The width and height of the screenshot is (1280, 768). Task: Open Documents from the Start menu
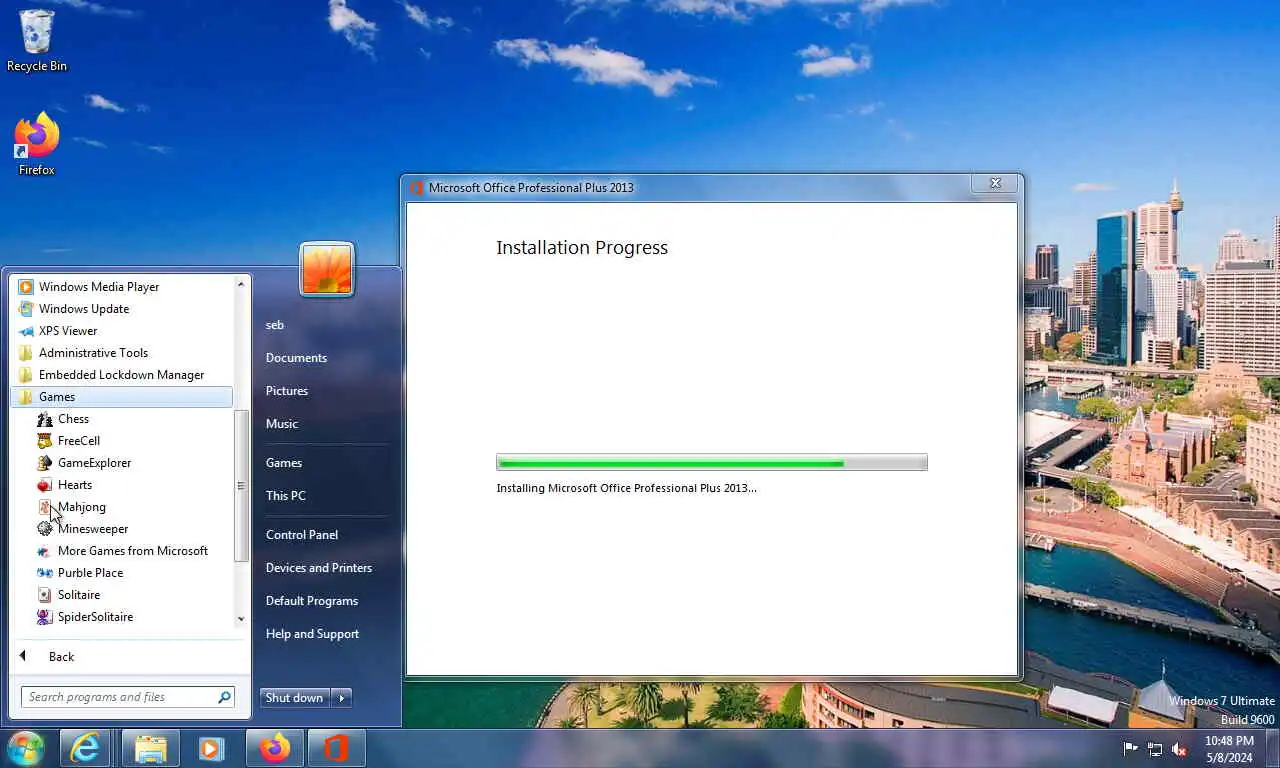coord(296,358)
